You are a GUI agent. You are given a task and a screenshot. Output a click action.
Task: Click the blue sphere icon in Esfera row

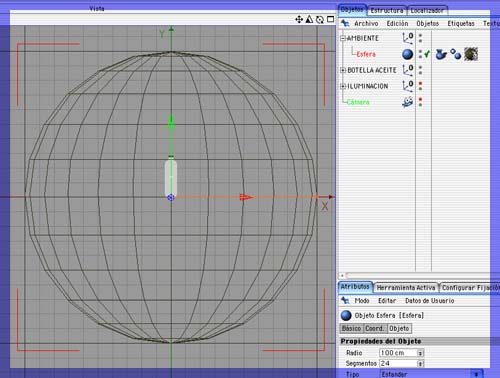(407, 54)
